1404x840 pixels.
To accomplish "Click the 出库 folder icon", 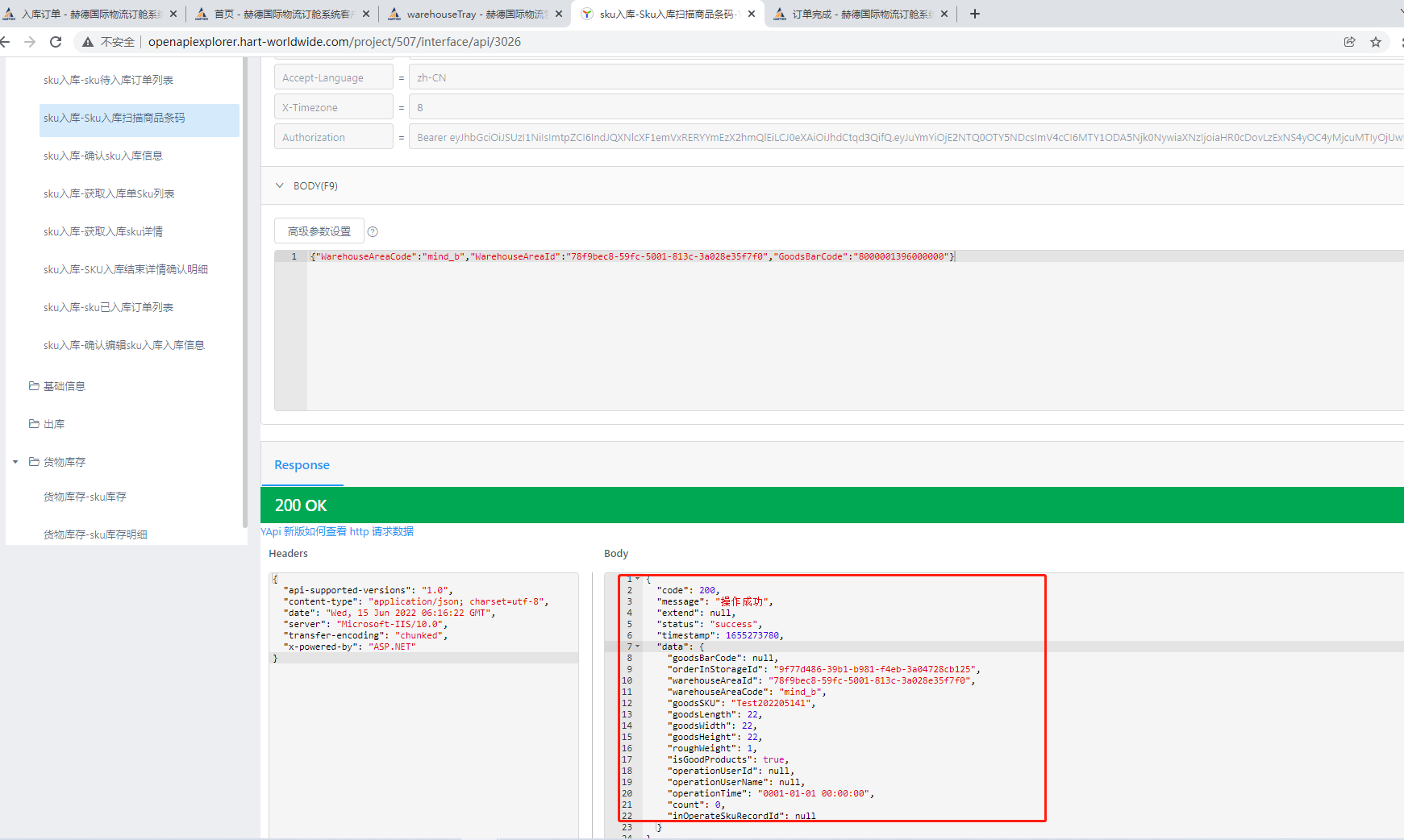I will click(34, 424).
